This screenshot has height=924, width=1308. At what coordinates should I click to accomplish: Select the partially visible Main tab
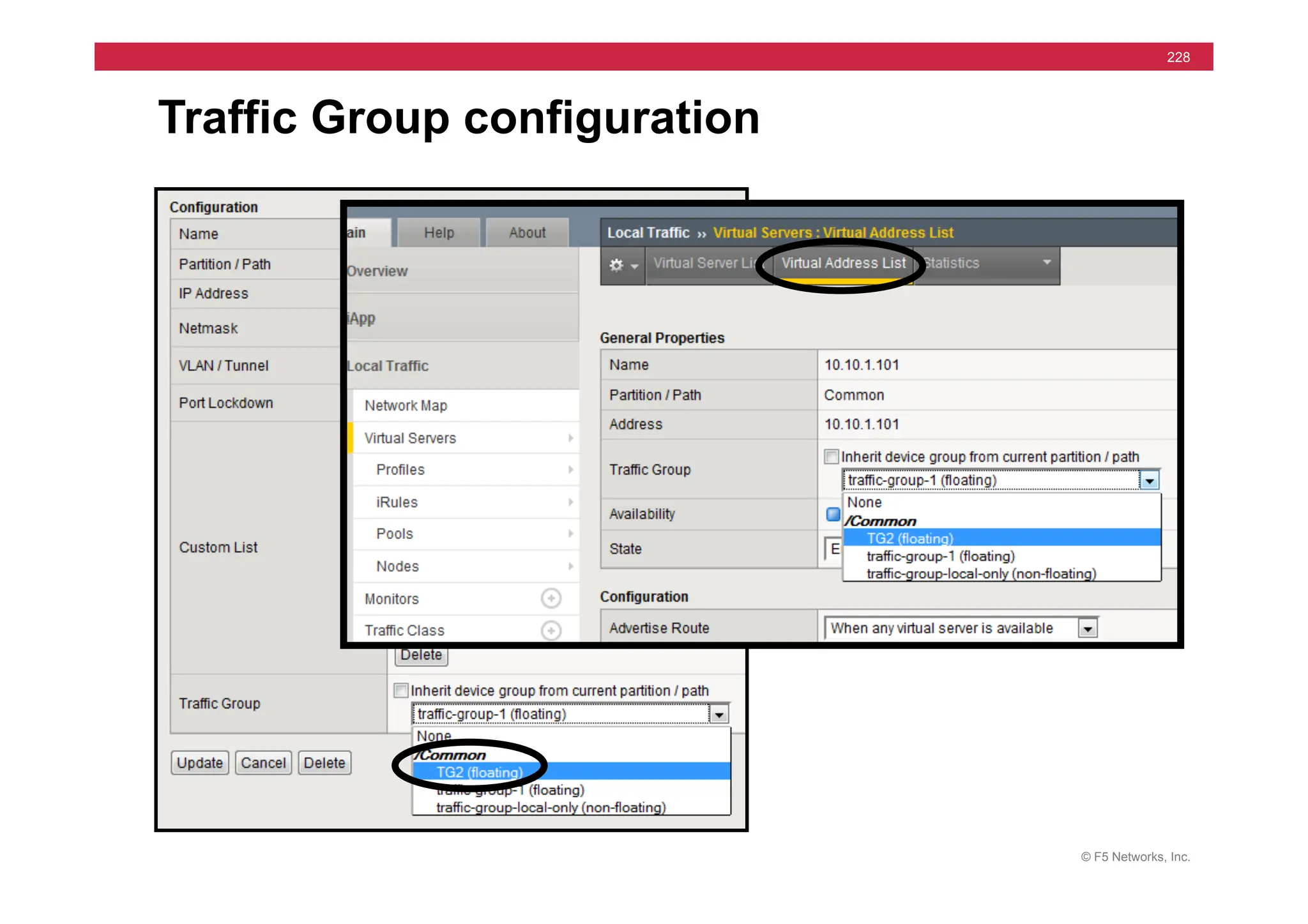369,233
